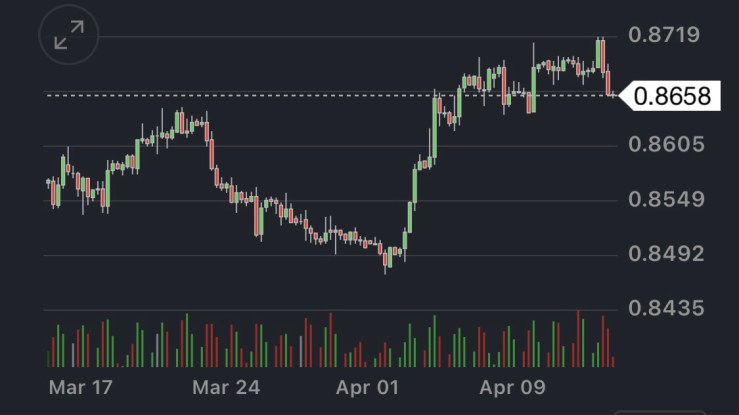Image resolution: width=739 pixels, height=415 pixels.
Task: Select the 0.8435 price axis label
Action: pyautogui.click(x=663, y=308)
